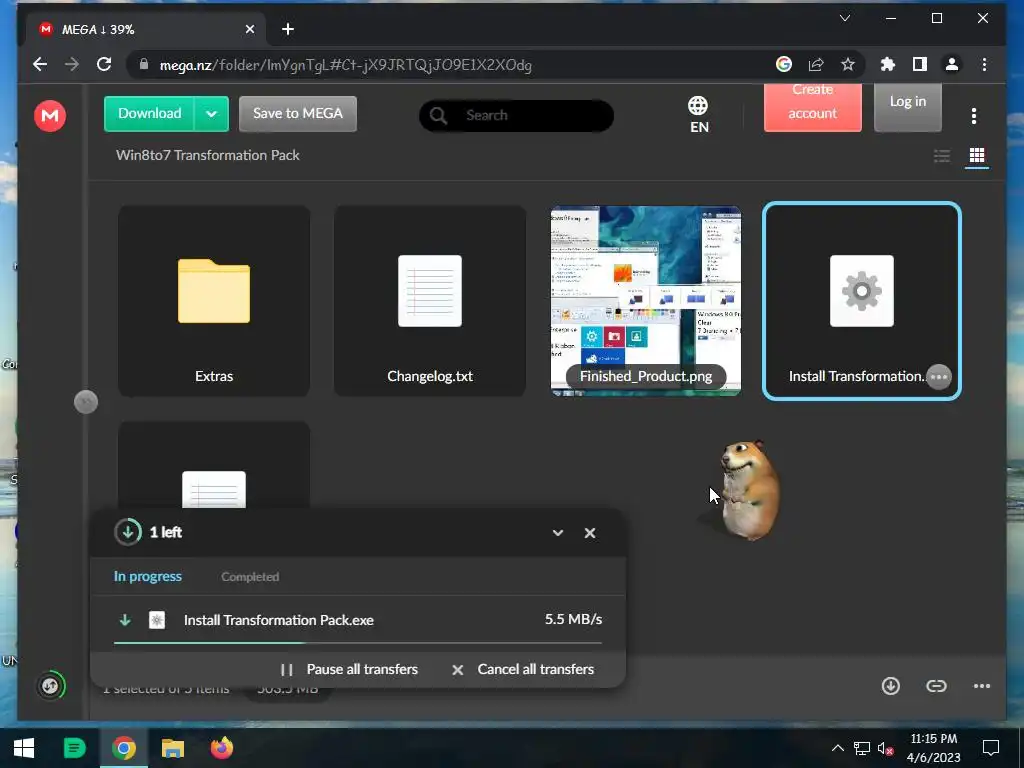1024x768 pixels.
Task: Click the Win8to7 Transformation Pack breadcrumb
Action: pyautogui.click(x=208, y=155)
